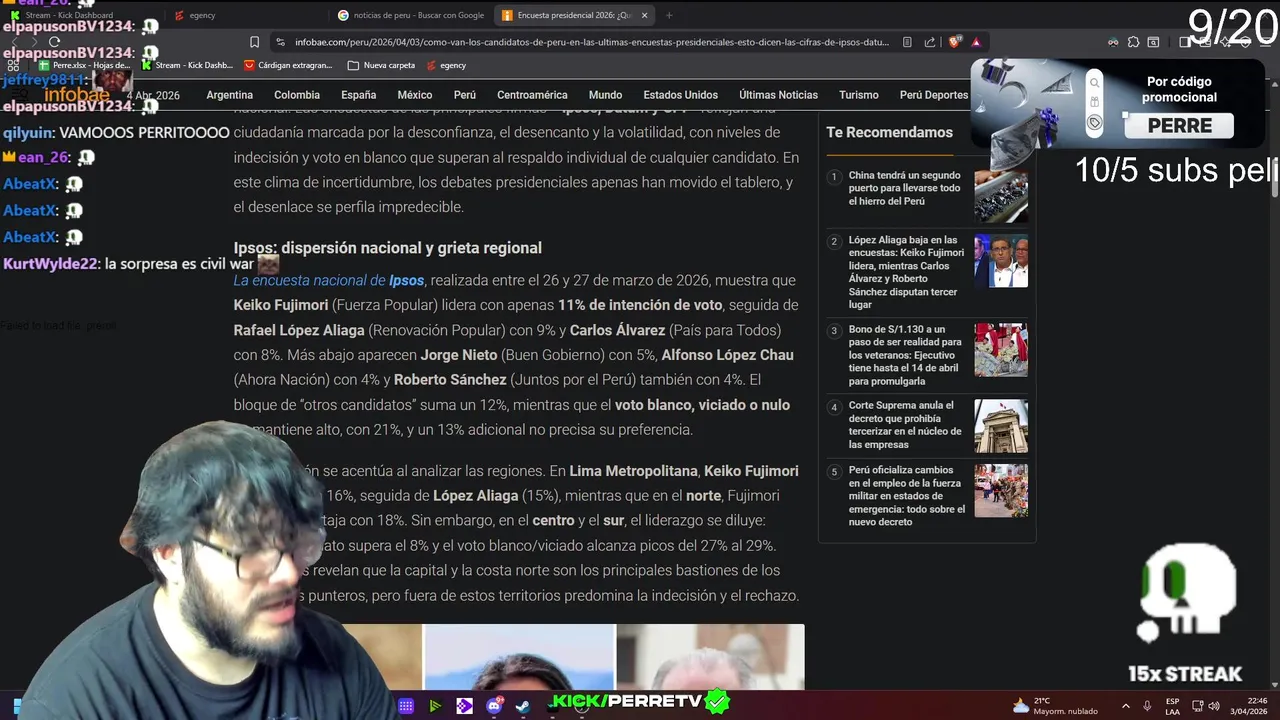Screen dimensions: 1280x720
Task: Expand hidden system tray icons chevron
Action: 1127,706
